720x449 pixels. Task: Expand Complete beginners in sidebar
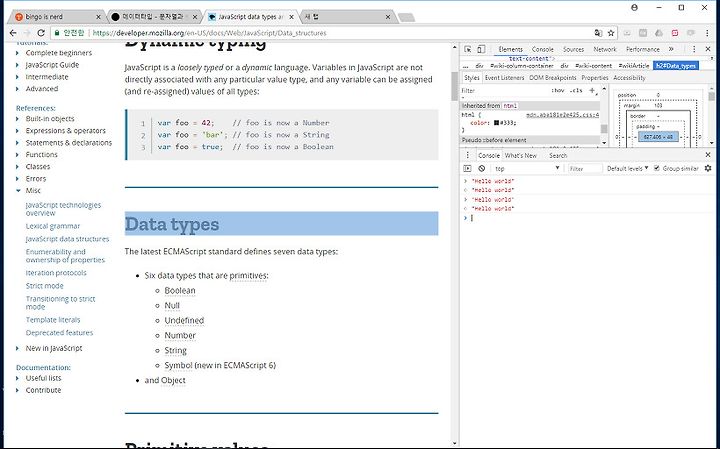[x=17, y=53]
